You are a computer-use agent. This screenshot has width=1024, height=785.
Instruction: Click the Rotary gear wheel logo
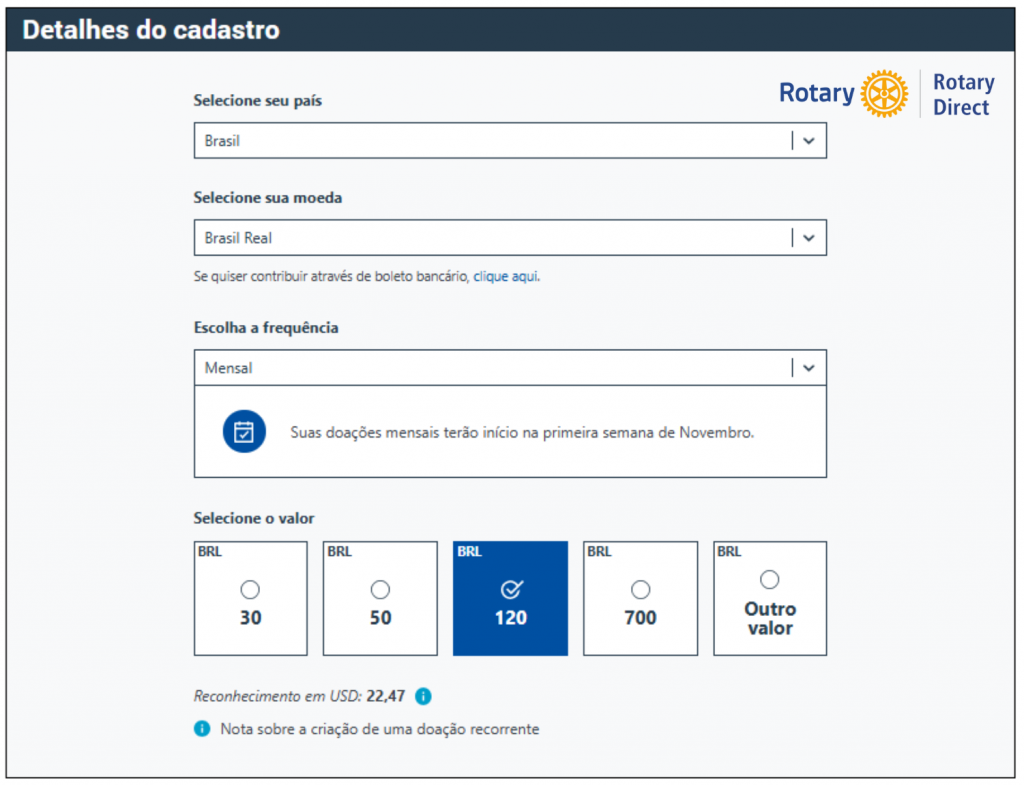[884, 94]
